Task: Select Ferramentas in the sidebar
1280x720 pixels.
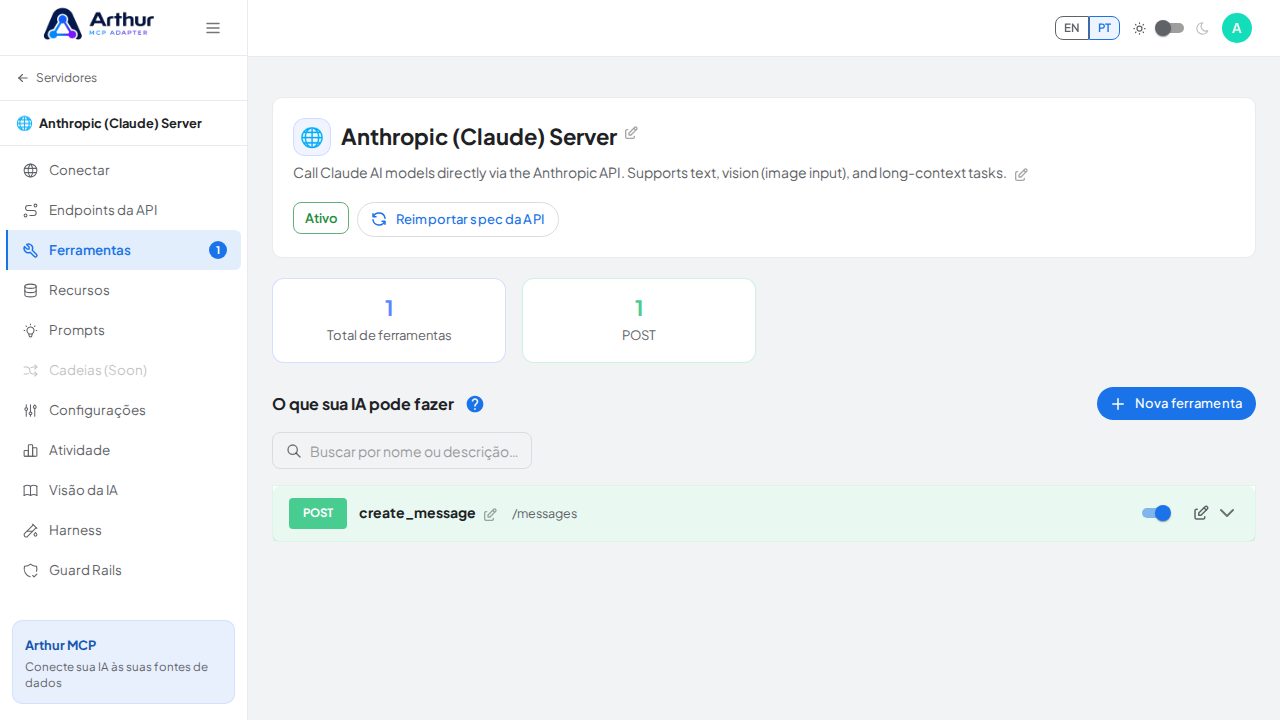Action: click(x=123, y=250)
